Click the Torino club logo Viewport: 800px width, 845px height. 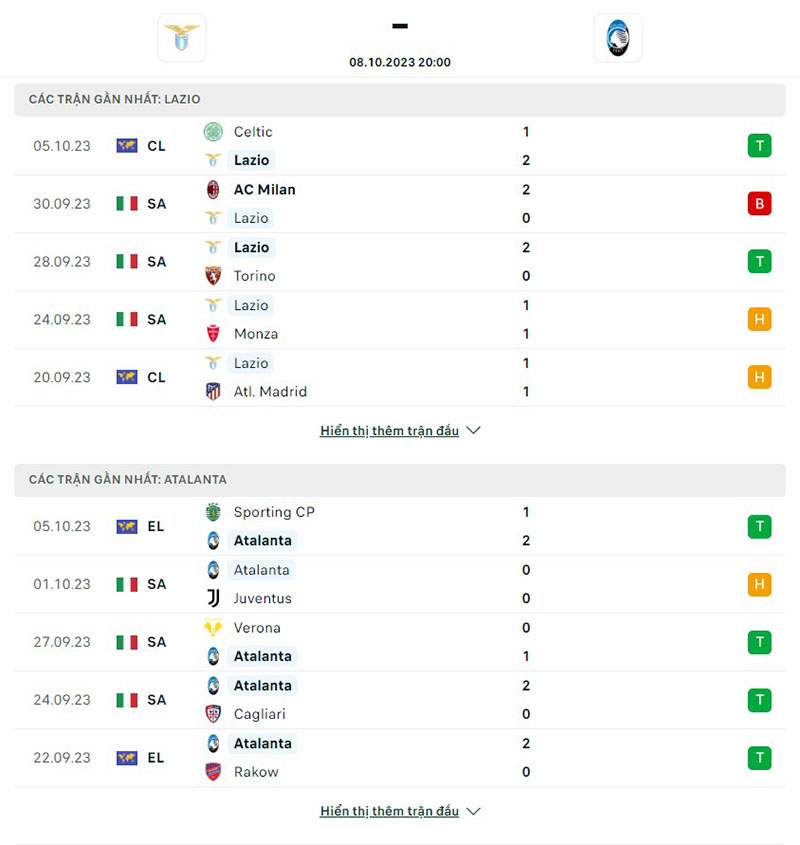(x=213, y=276)
